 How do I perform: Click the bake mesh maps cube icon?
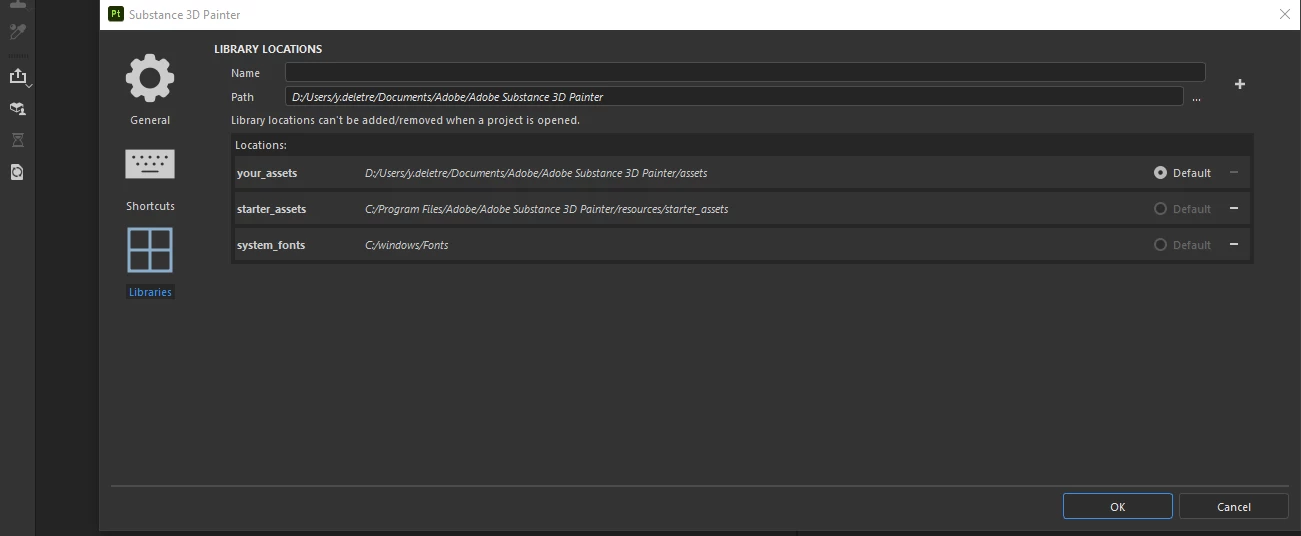[x=17, y=108]
